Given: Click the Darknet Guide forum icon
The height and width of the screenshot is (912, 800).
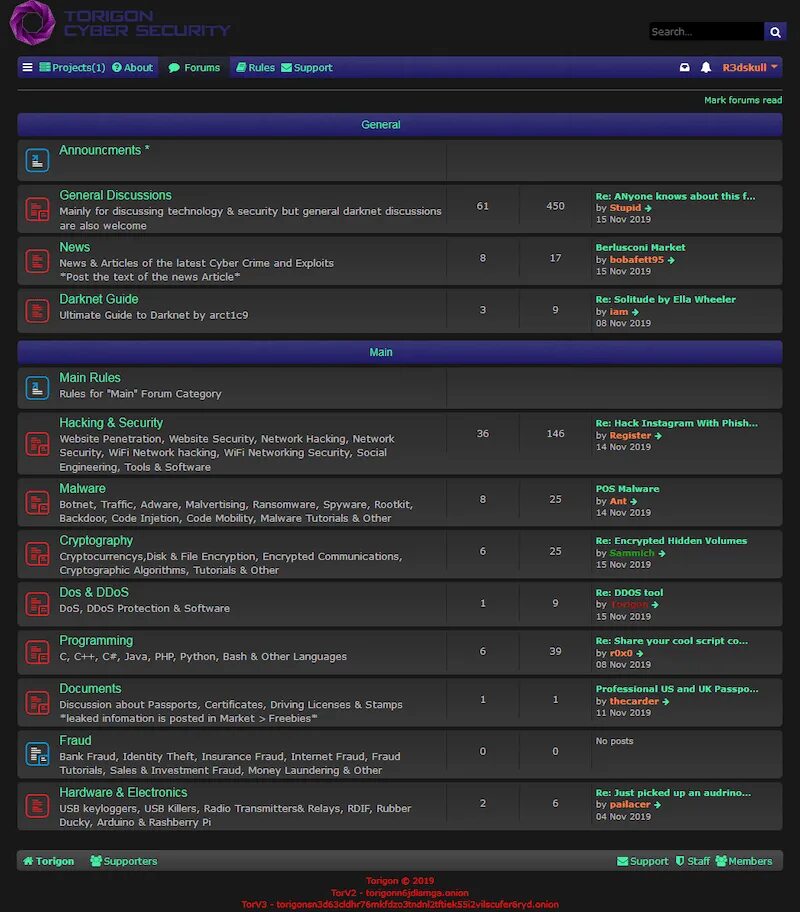Looking at the screenshot, I should (37, 310).
